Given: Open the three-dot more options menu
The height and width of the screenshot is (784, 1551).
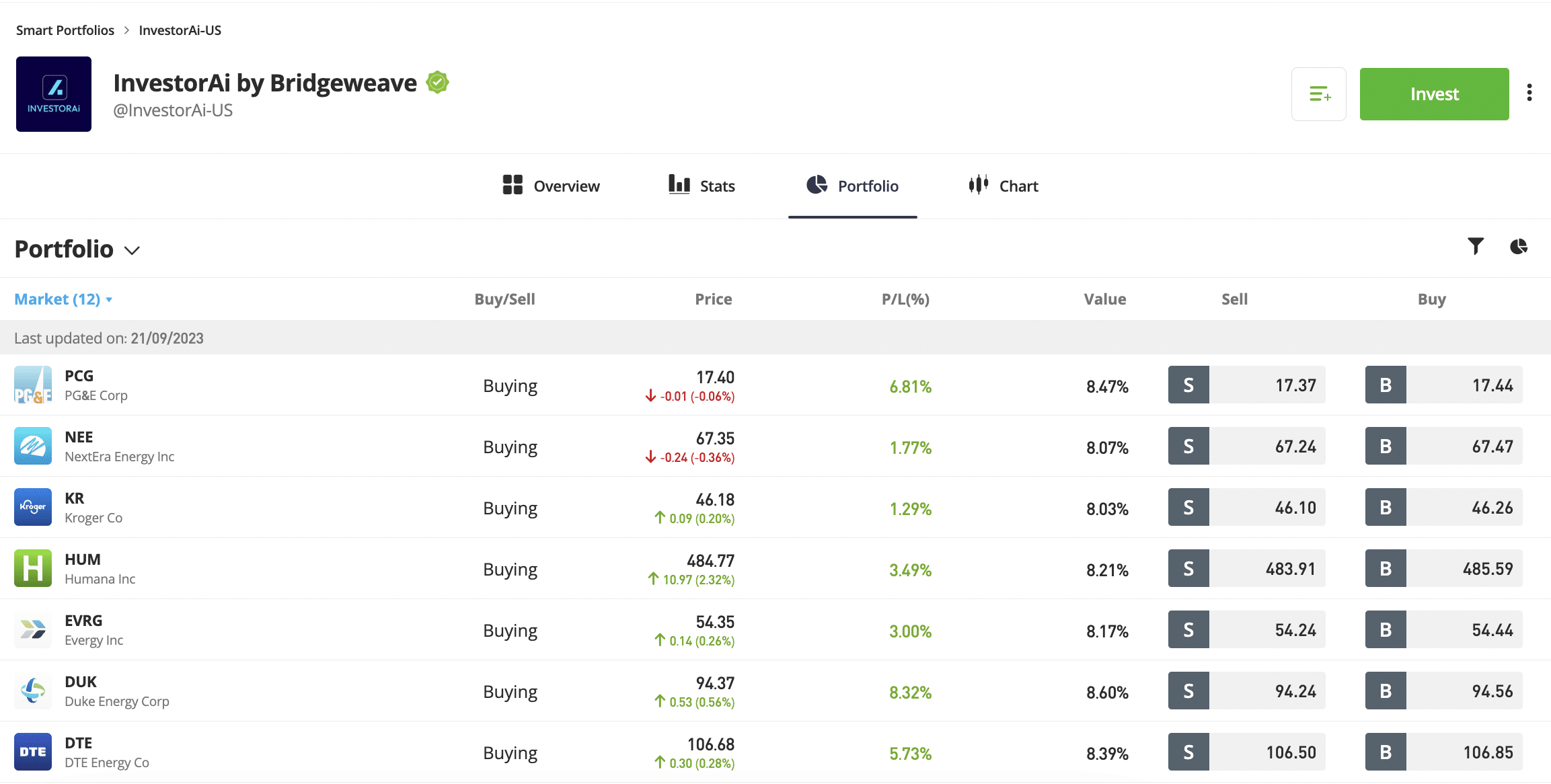Looking at the screenshot, I should (1529, 93).
